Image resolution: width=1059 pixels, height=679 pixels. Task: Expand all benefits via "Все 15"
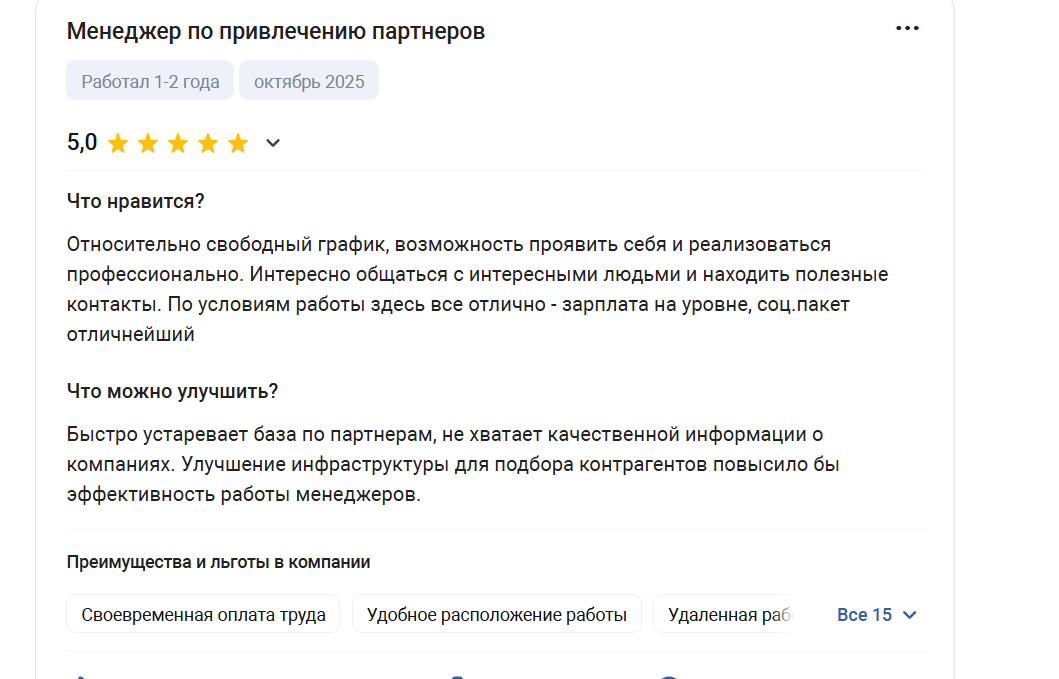(x=876, y=615)
